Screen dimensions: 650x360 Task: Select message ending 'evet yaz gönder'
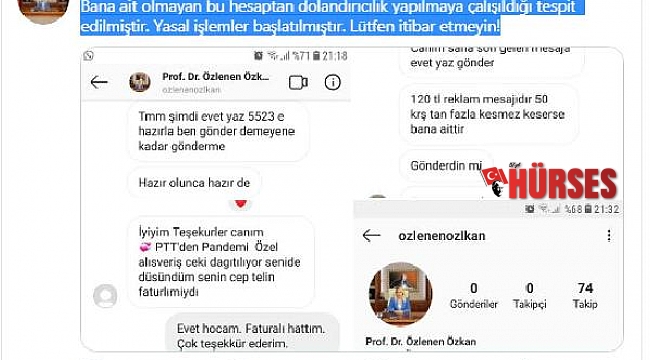[492, 62]
